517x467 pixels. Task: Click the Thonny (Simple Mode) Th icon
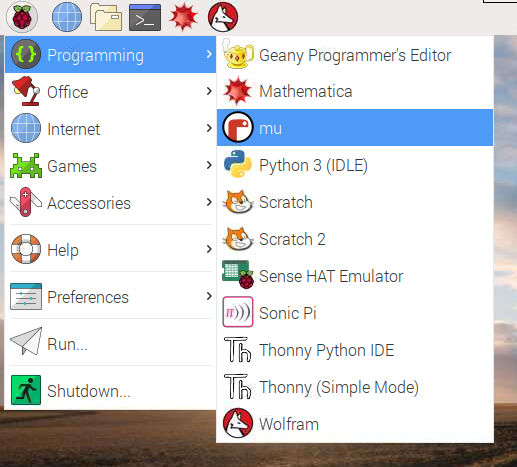pos(238,386)
